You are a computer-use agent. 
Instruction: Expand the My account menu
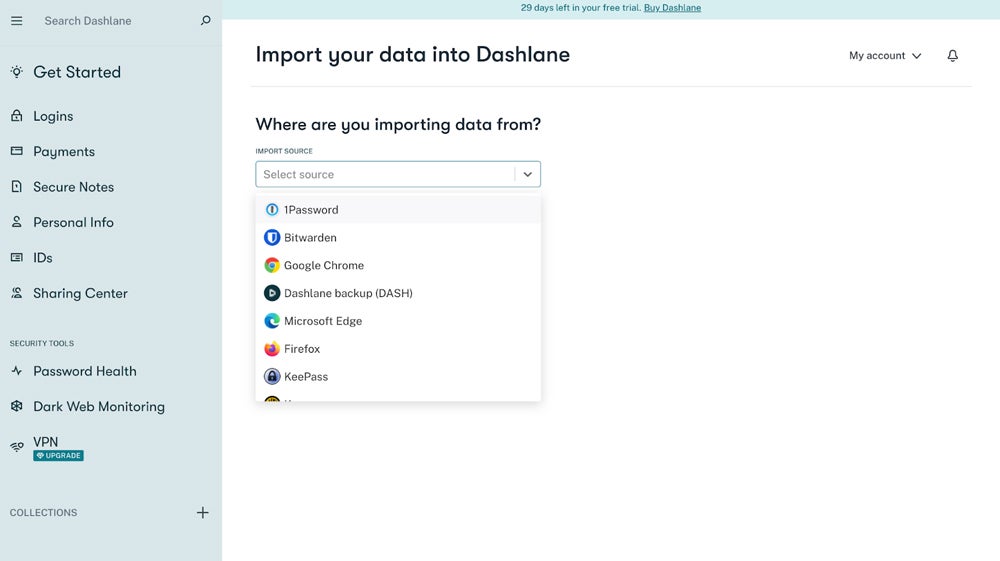pyautogui.click(x=885, y=56)
